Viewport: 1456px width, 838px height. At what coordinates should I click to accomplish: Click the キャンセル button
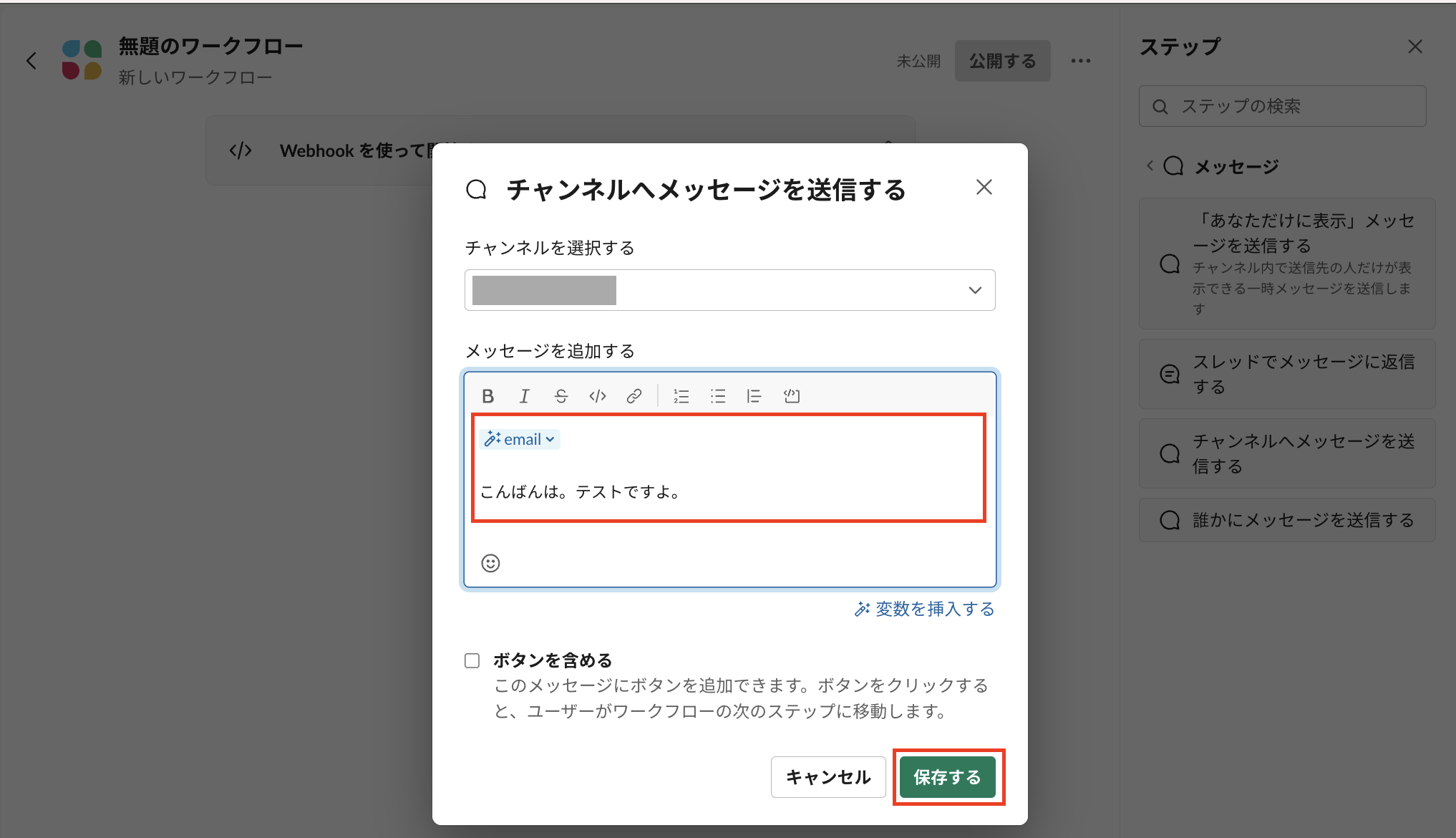[x=828, y=777]
